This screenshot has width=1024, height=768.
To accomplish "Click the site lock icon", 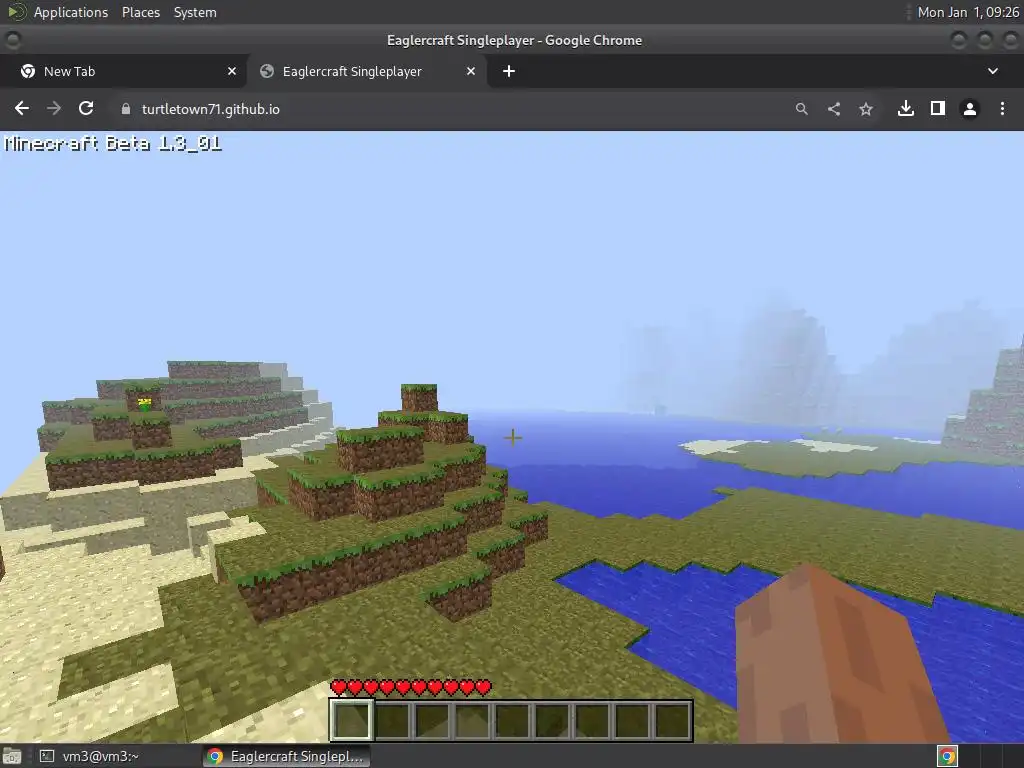I will coord(126,109).
